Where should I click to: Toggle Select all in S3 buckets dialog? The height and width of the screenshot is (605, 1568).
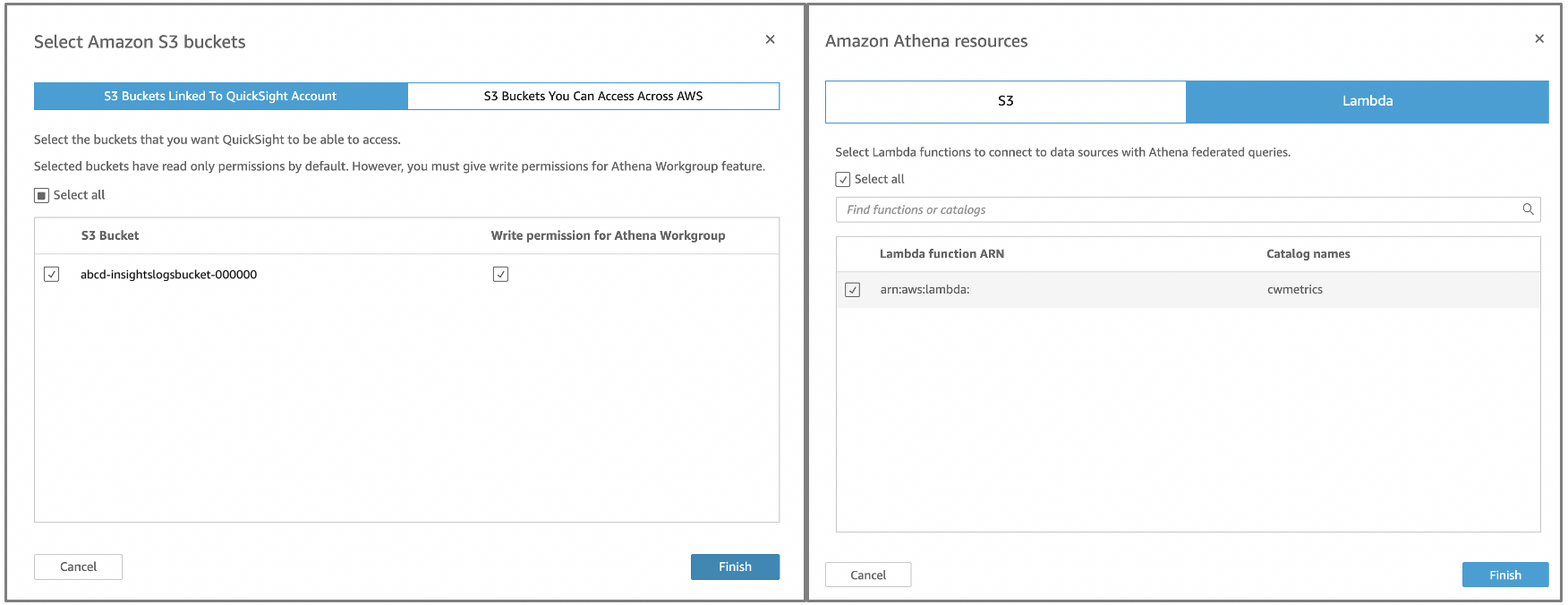pos(42,195)
